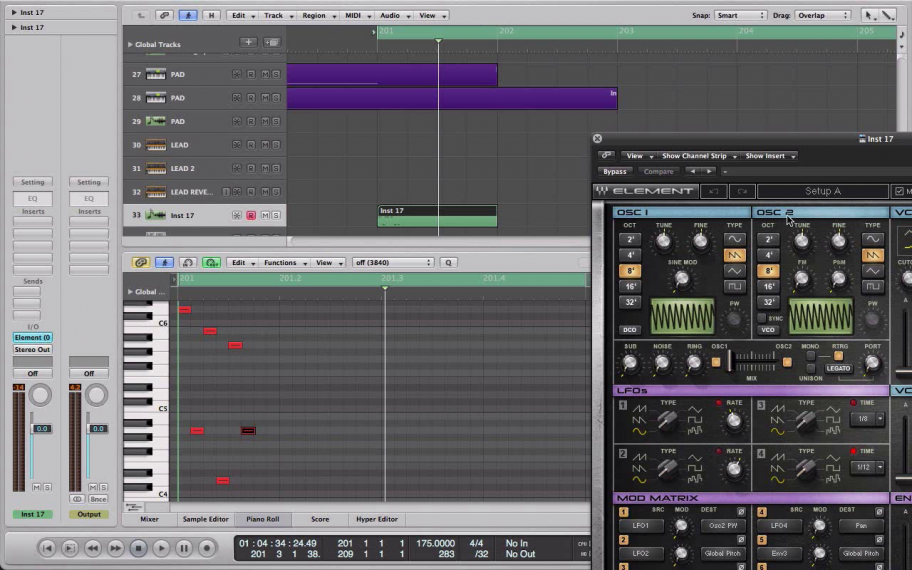Open Show Insert dropdown
This screenshot has width=912, height=570.
(x=770, y=156)
